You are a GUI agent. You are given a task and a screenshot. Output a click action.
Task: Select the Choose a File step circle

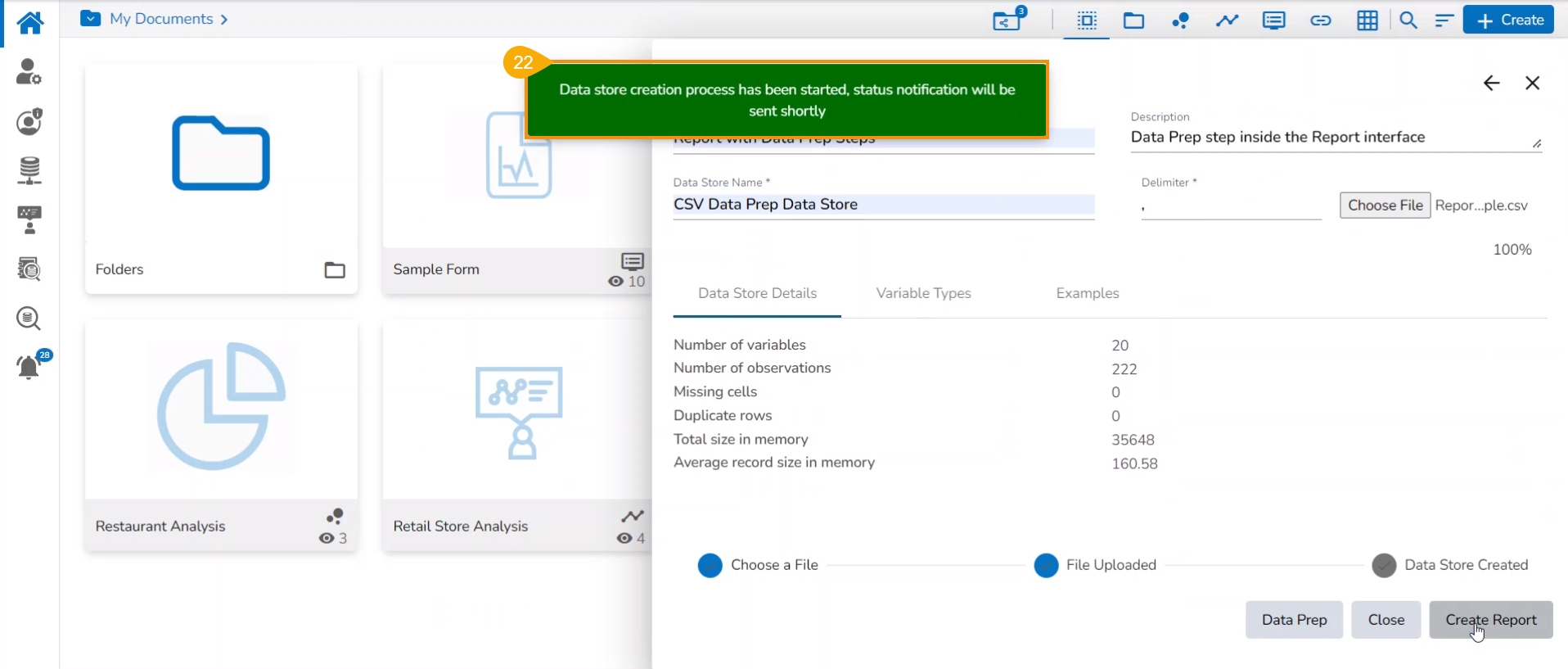coord(710,565)
